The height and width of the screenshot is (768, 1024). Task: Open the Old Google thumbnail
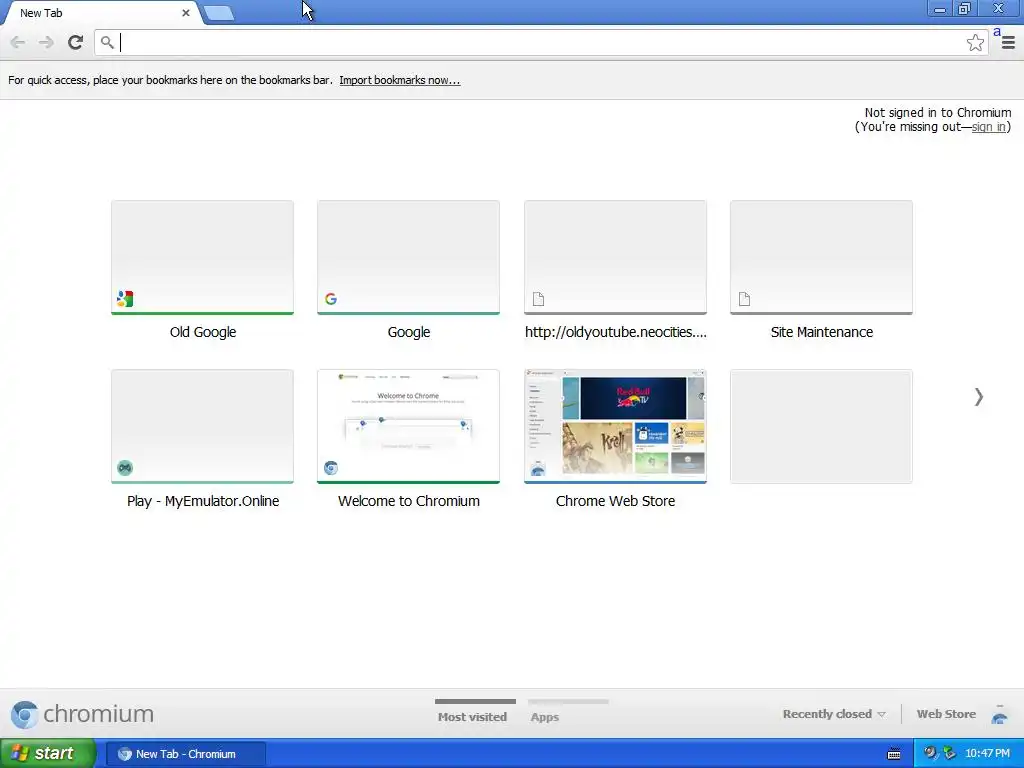[202, 257]
